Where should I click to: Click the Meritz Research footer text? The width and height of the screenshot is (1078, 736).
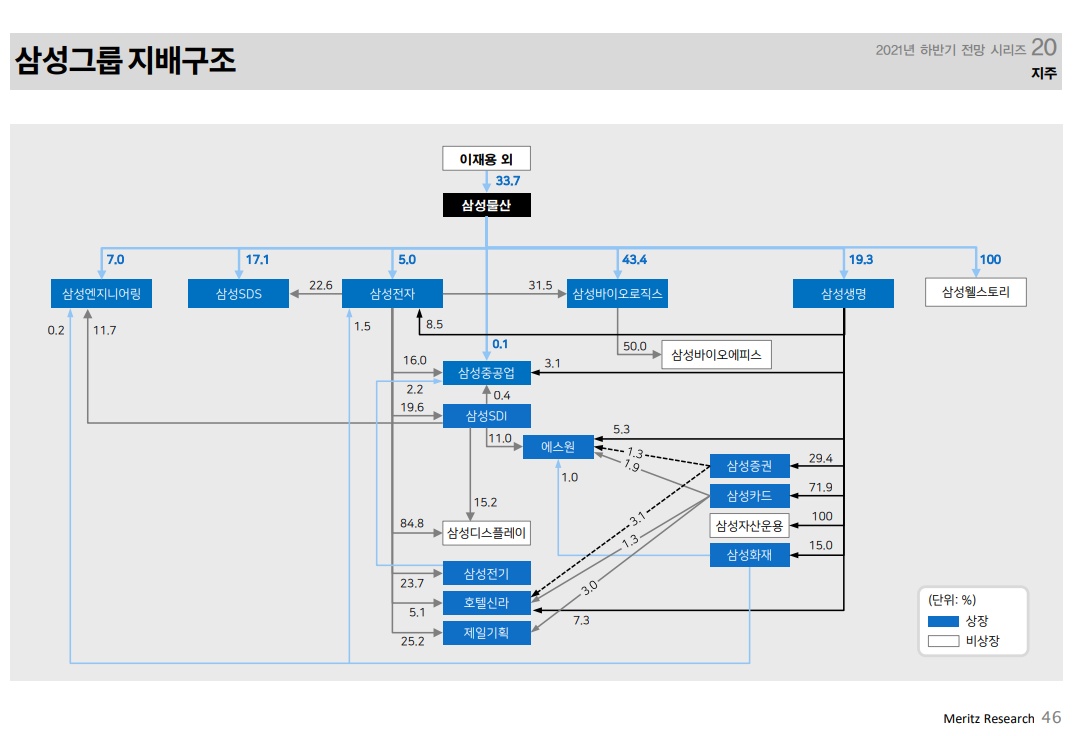pos(989,719)
